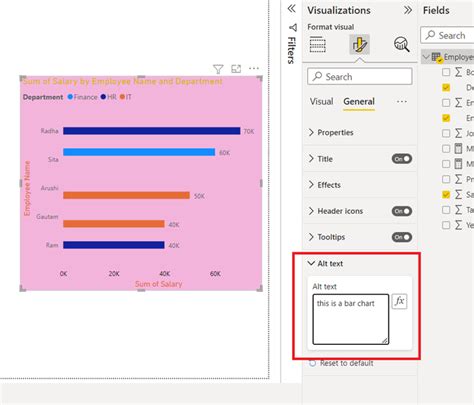The image size is (474, 405).
Task: Expand the Header icons section chevron
Action: pos(311,211)
